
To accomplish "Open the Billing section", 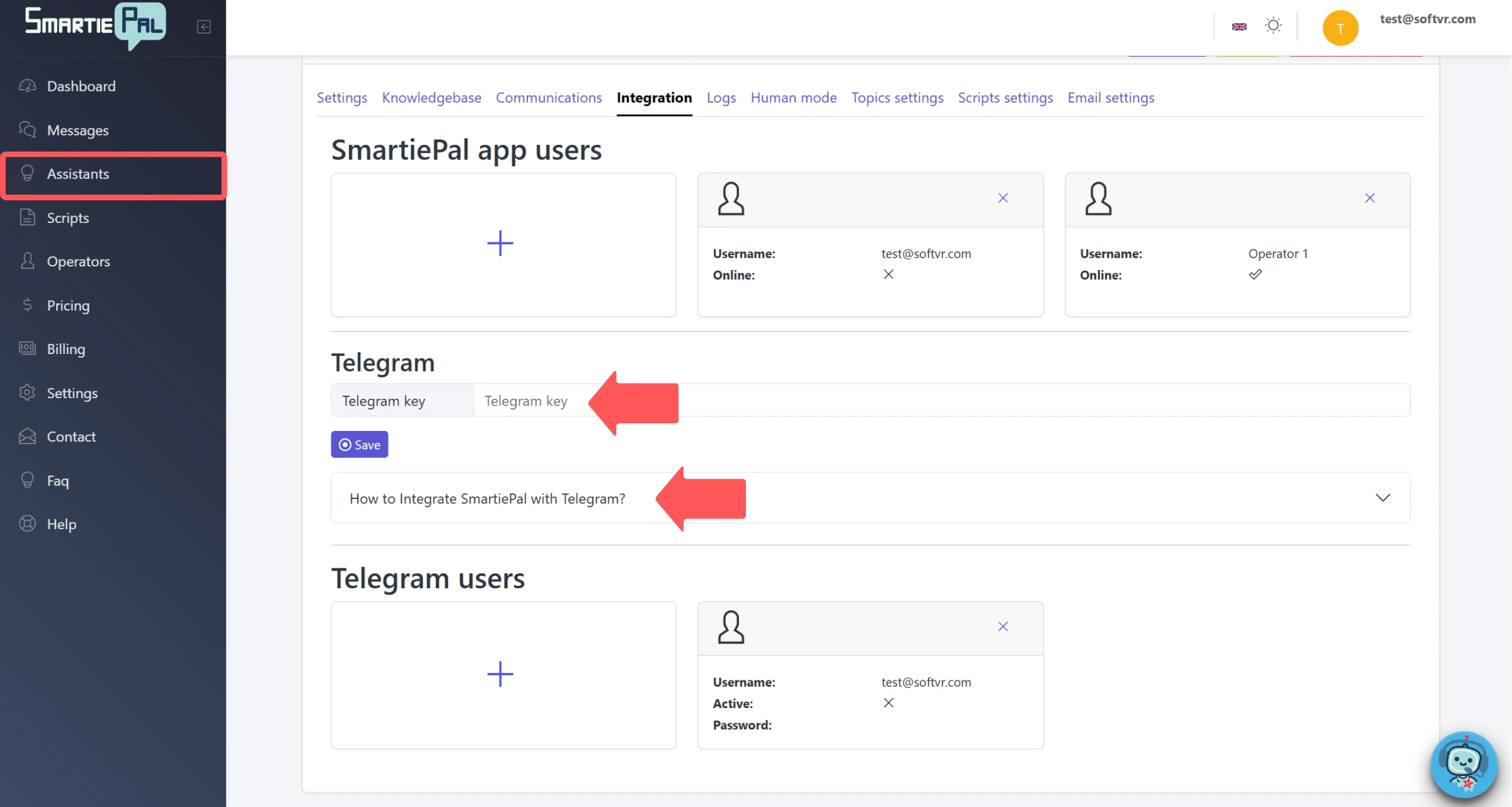I will pos(65,348).
